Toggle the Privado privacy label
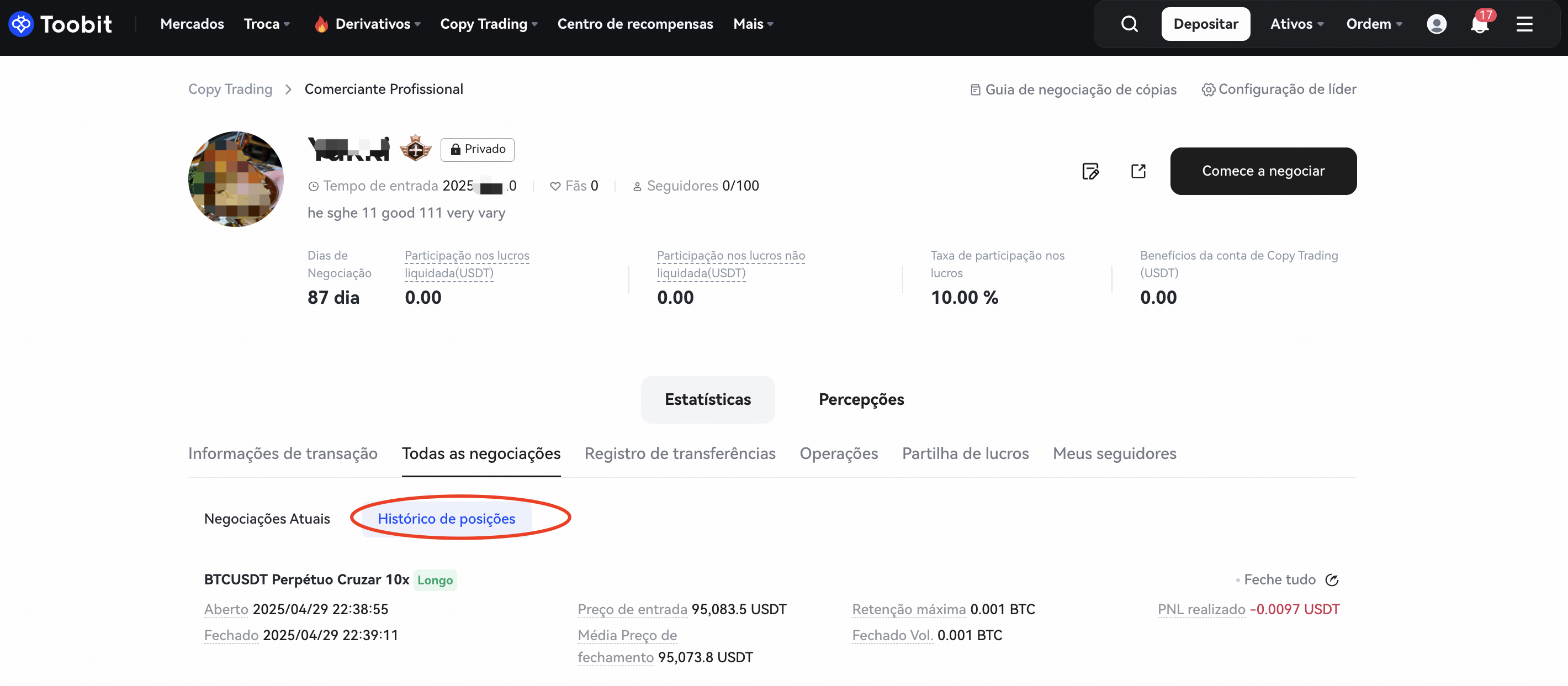Screen dimensions: 1568x686 click(477, 149)
